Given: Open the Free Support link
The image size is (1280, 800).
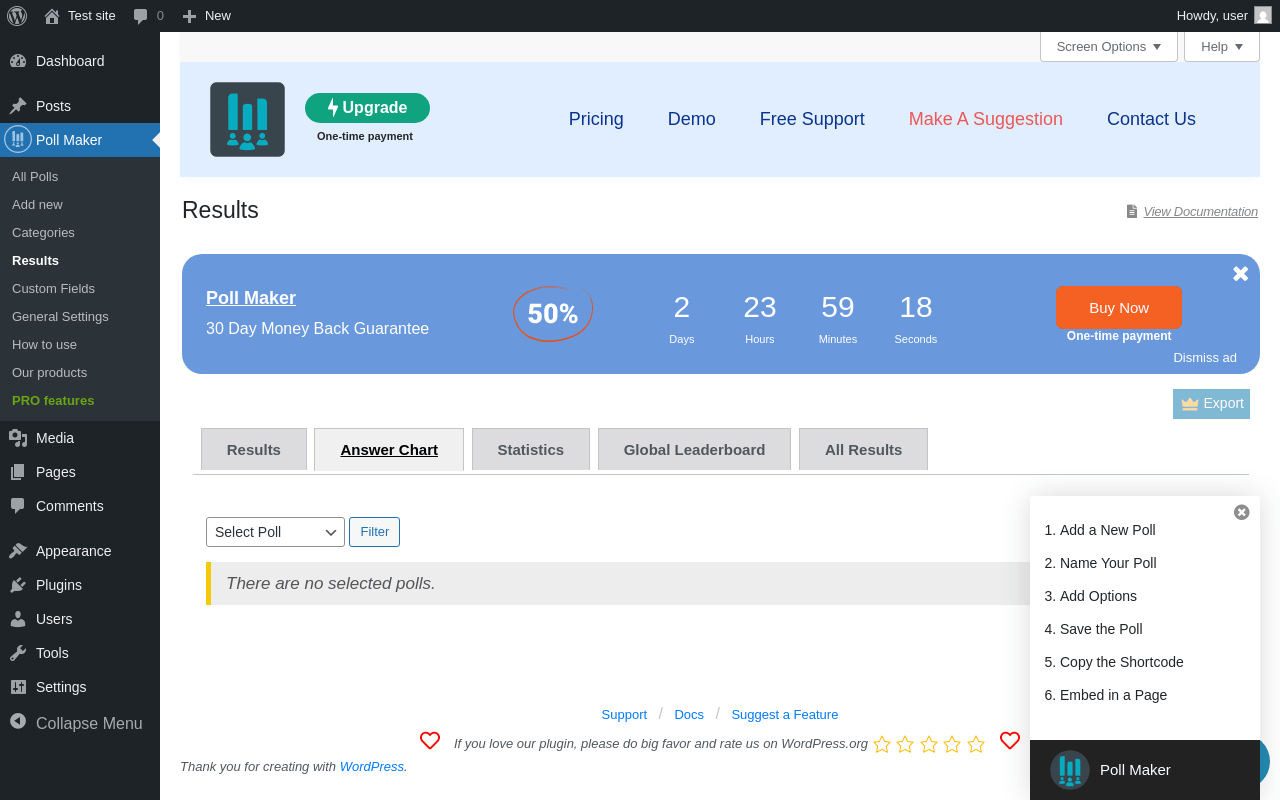Looking at the screenshot, I should pos(812,119).
